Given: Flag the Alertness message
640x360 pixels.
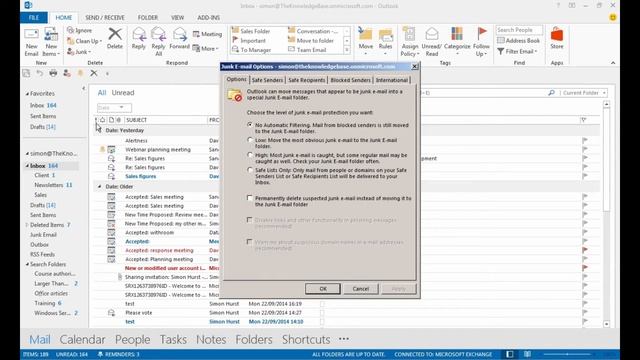Looking at the screenshot, I should pyautogui.click(x=585, y=140).
